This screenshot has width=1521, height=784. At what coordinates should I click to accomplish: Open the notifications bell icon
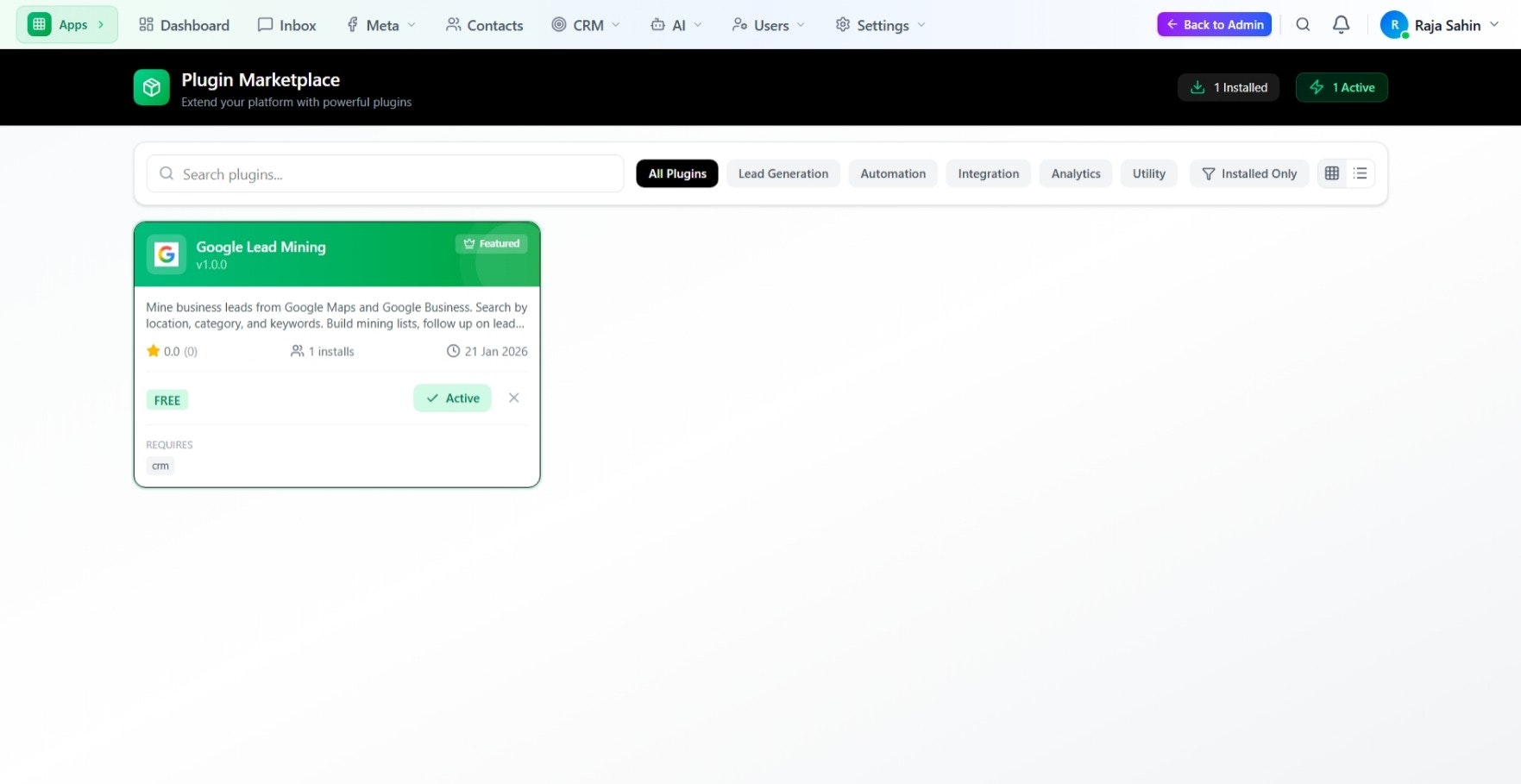click(x=1341, y=24)
